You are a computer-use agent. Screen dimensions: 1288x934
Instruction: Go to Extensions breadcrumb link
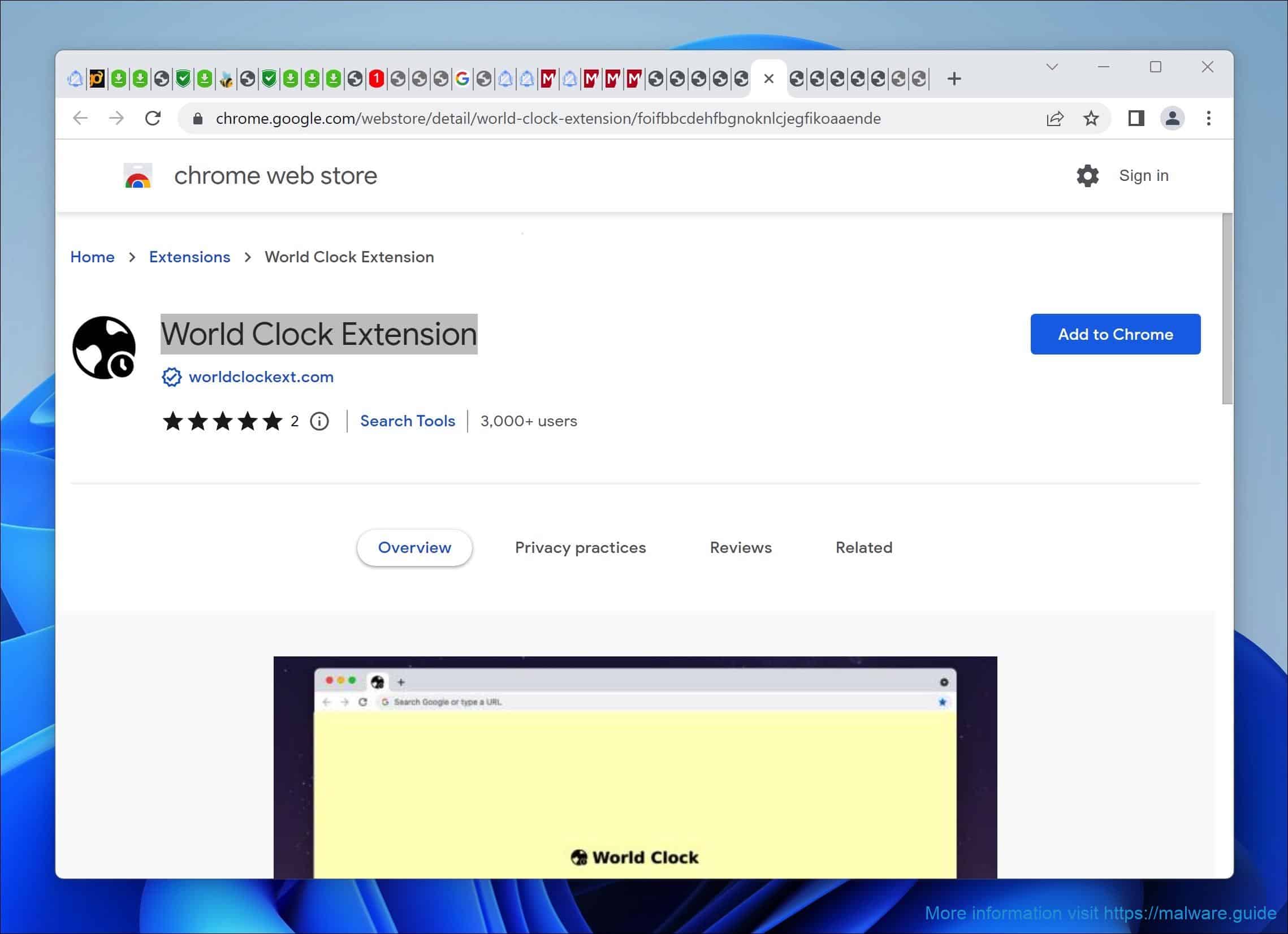(x=189, y=257)
